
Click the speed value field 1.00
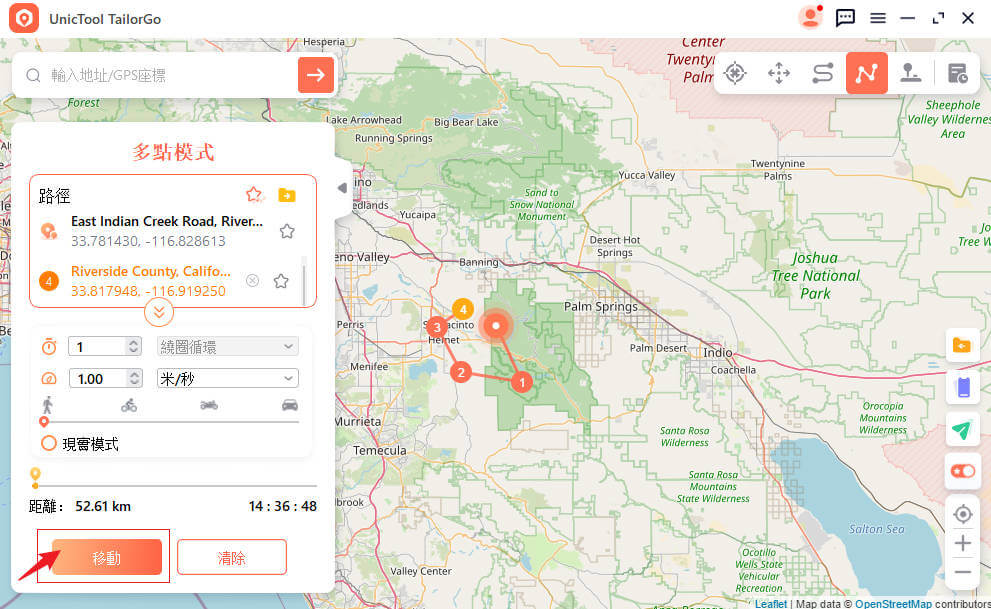(99, 378)
